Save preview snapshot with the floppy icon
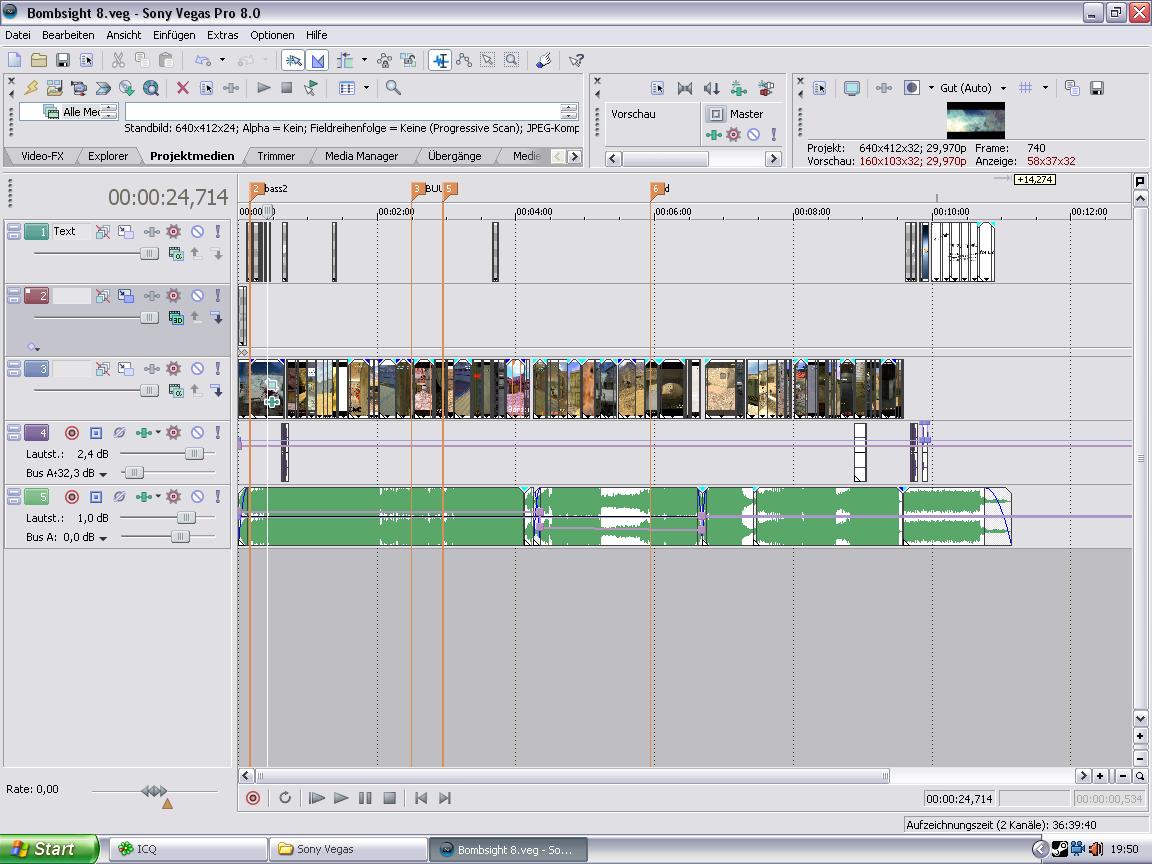This screenshot has height=864, width=1152. pyautogui.click(x=1096, y=88)
